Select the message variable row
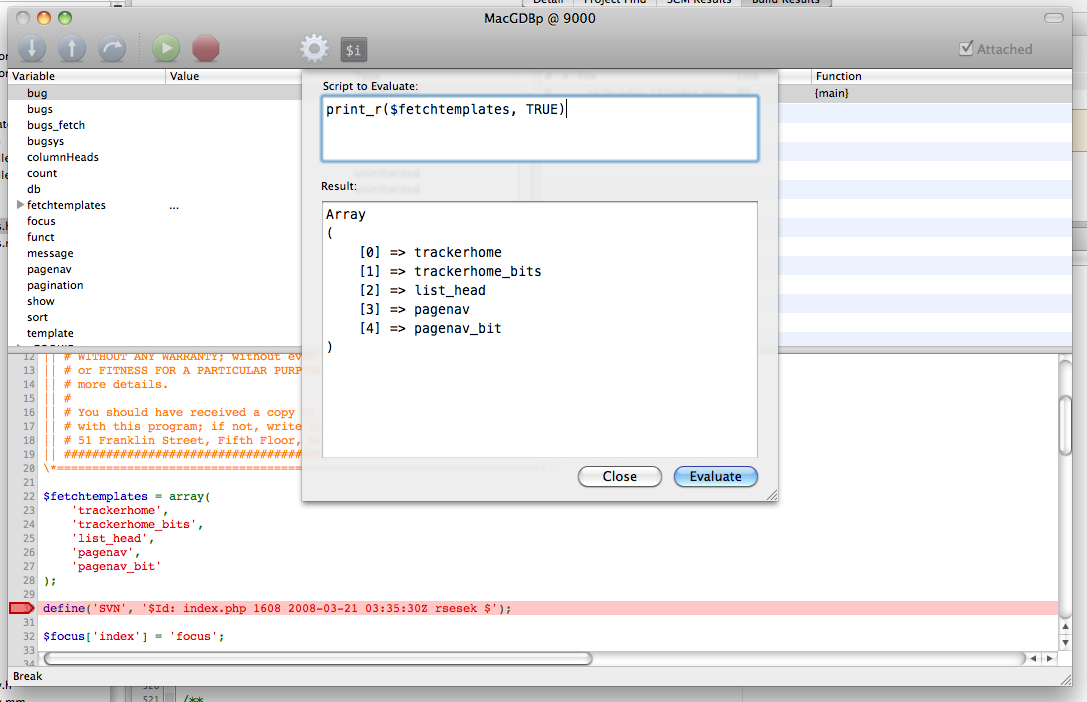 (155, 253)
